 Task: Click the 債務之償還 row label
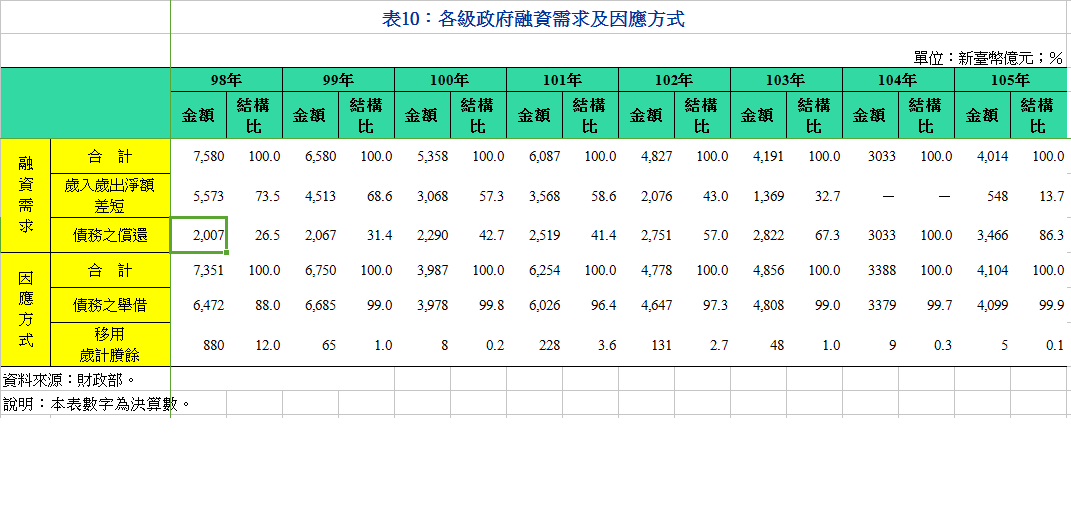110,235
